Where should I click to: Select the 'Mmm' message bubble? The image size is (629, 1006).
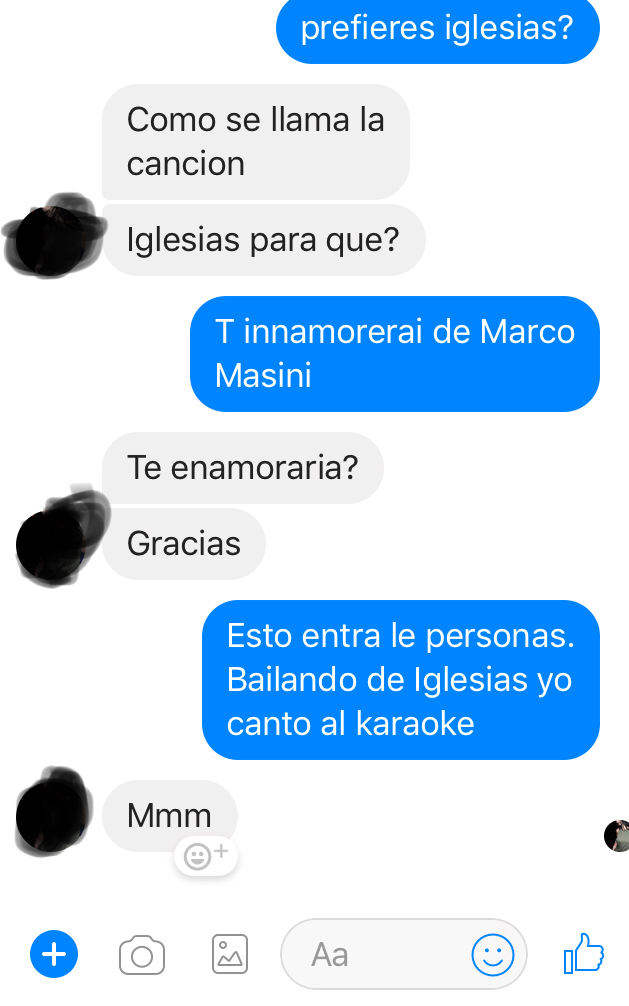[169, 816]
